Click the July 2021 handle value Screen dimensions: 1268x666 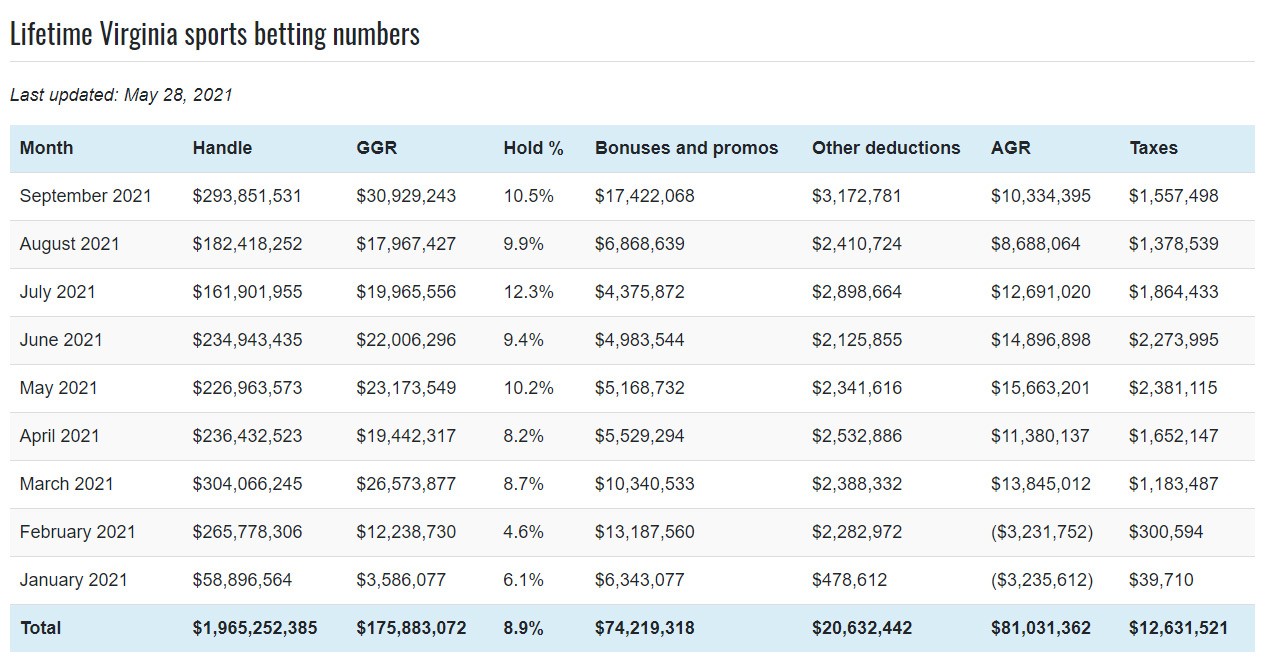[247, 292]
